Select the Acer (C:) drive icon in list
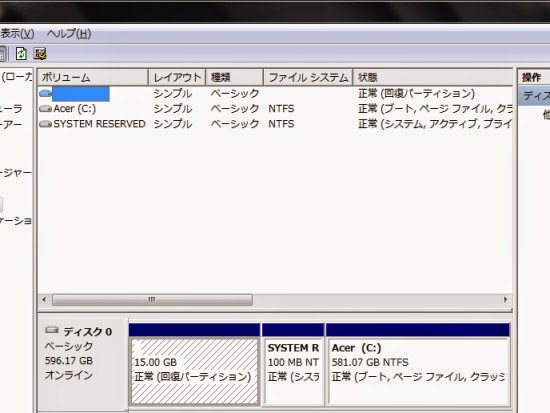The width and height of the screenshot is (550, 413). click(46, 109)
